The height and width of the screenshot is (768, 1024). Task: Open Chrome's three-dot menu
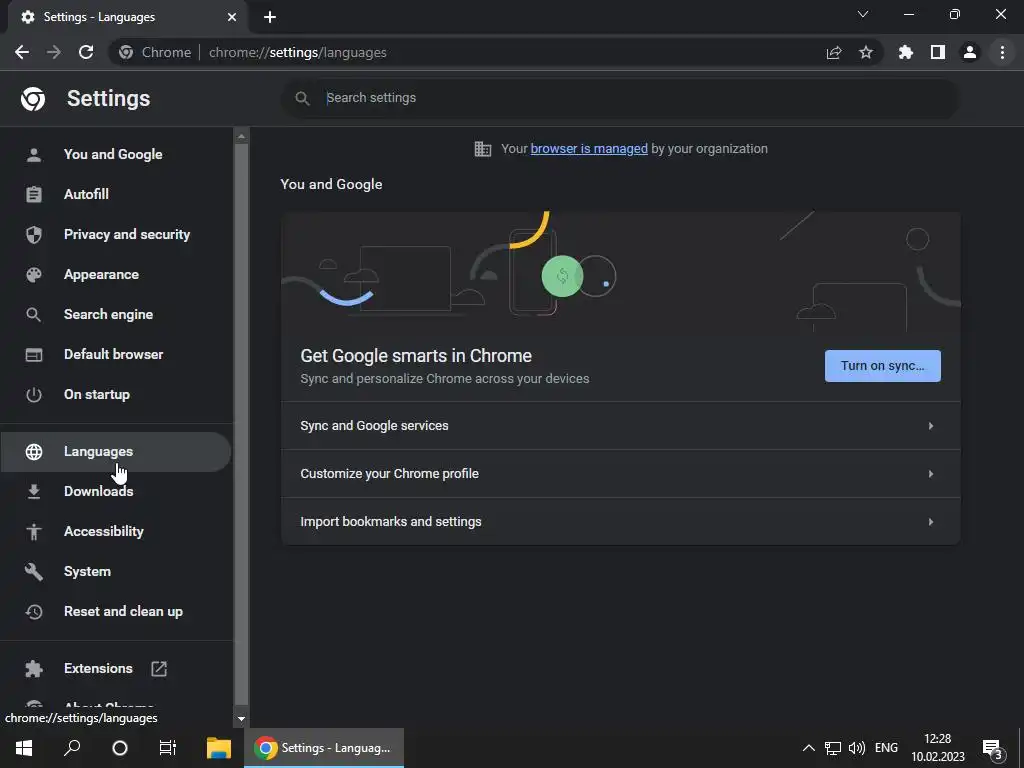[x=1002, y=52]
